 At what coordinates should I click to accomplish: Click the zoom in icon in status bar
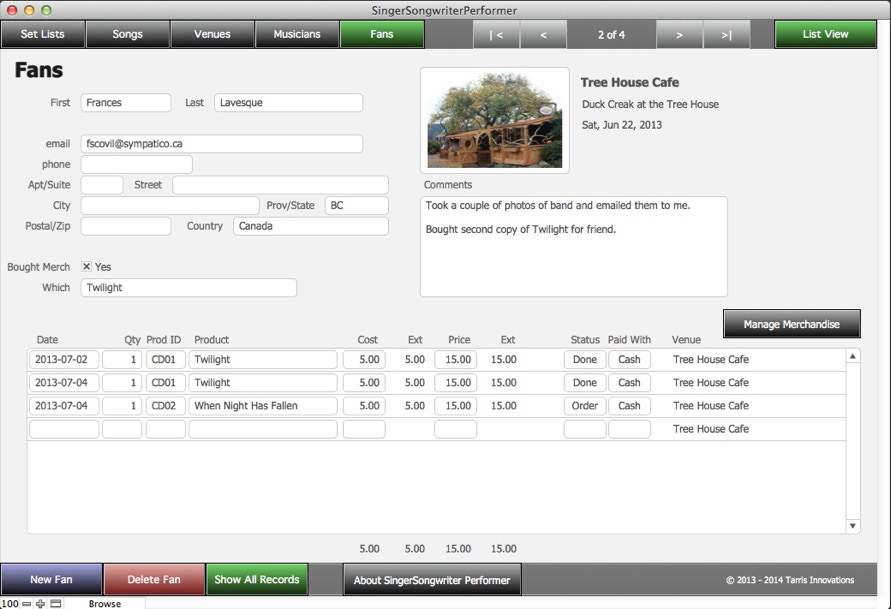tap(40, 603)
